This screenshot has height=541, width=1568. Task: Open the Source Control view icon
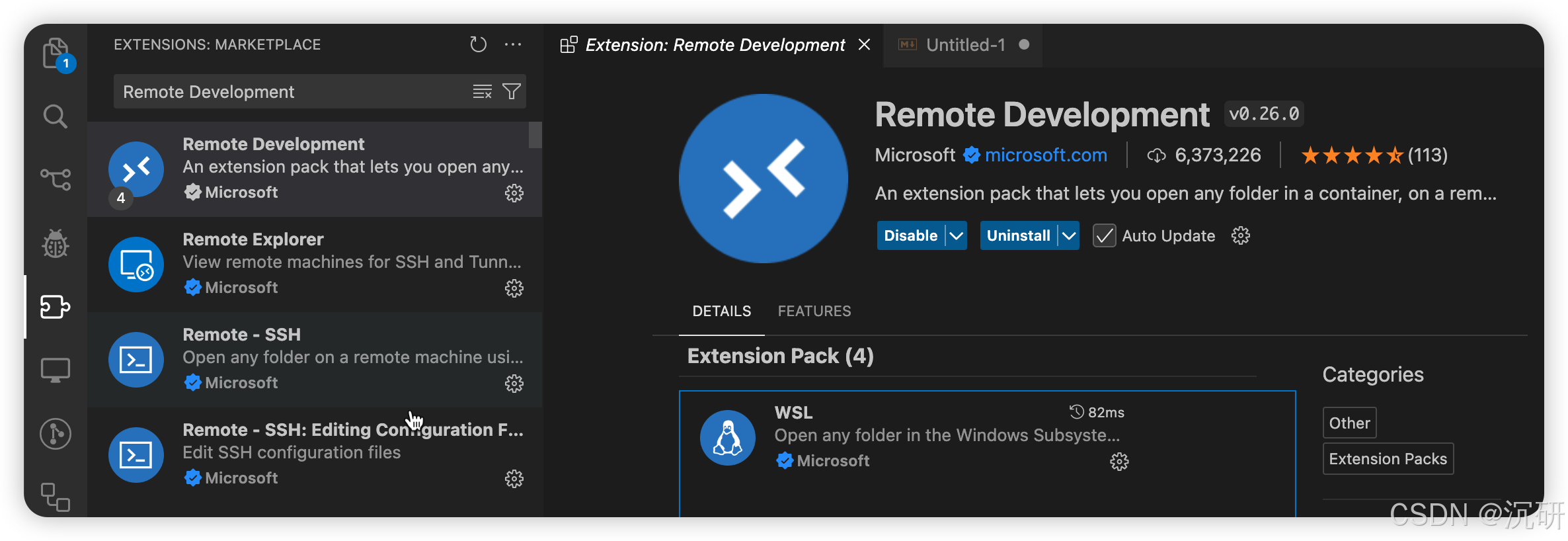(x=56, y=179)
